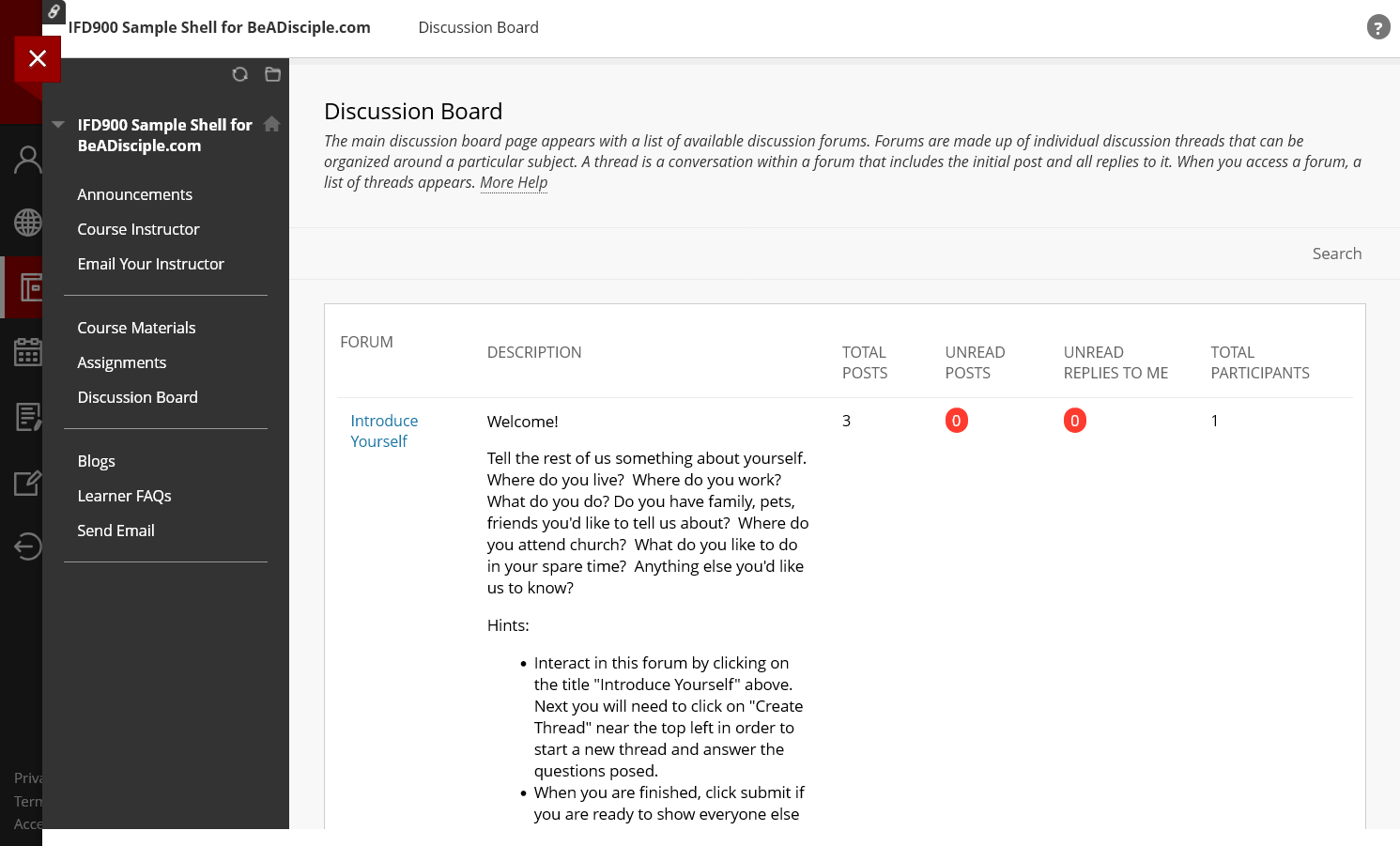Click the total participants value 1
Image resolution: width=1400 pixels, height=846 pixels.
[1215, 421]
